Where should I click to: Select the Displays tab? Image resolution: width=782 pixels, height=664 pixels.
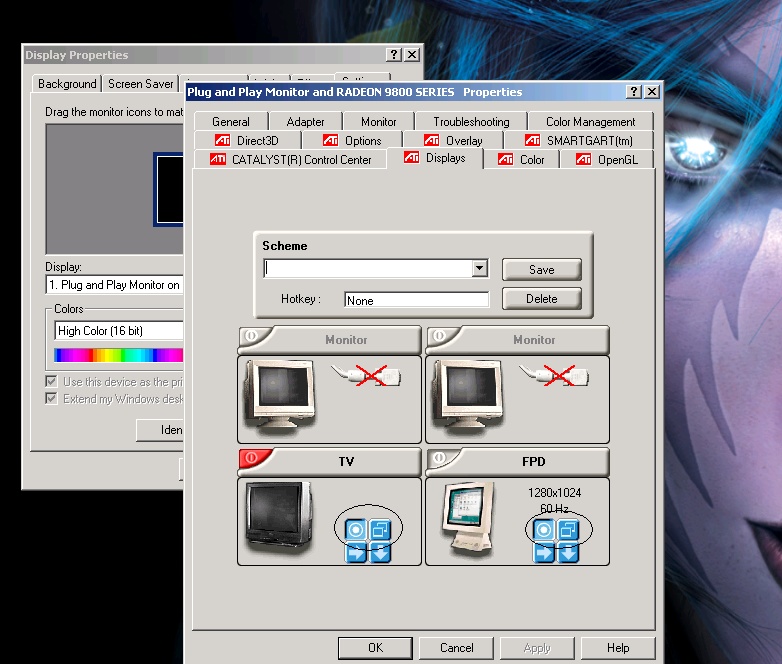pyautogui.click(x=435, y=158)
